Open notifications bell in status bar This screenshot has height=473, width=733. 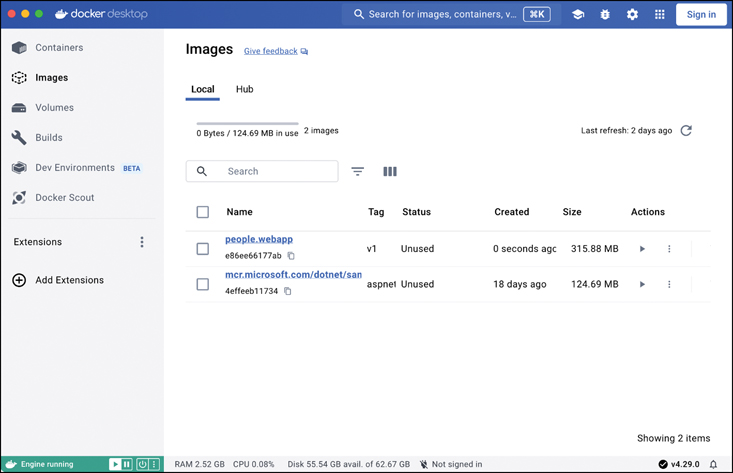(713, 464)
